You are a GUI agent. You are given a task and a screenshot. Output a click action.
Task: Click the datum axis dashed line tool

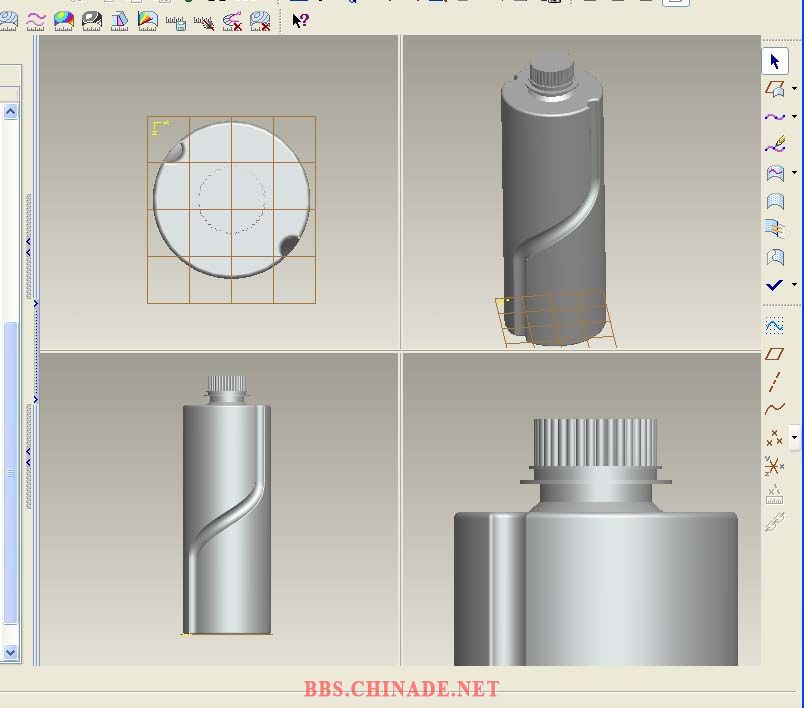click(x=775, y=382)
